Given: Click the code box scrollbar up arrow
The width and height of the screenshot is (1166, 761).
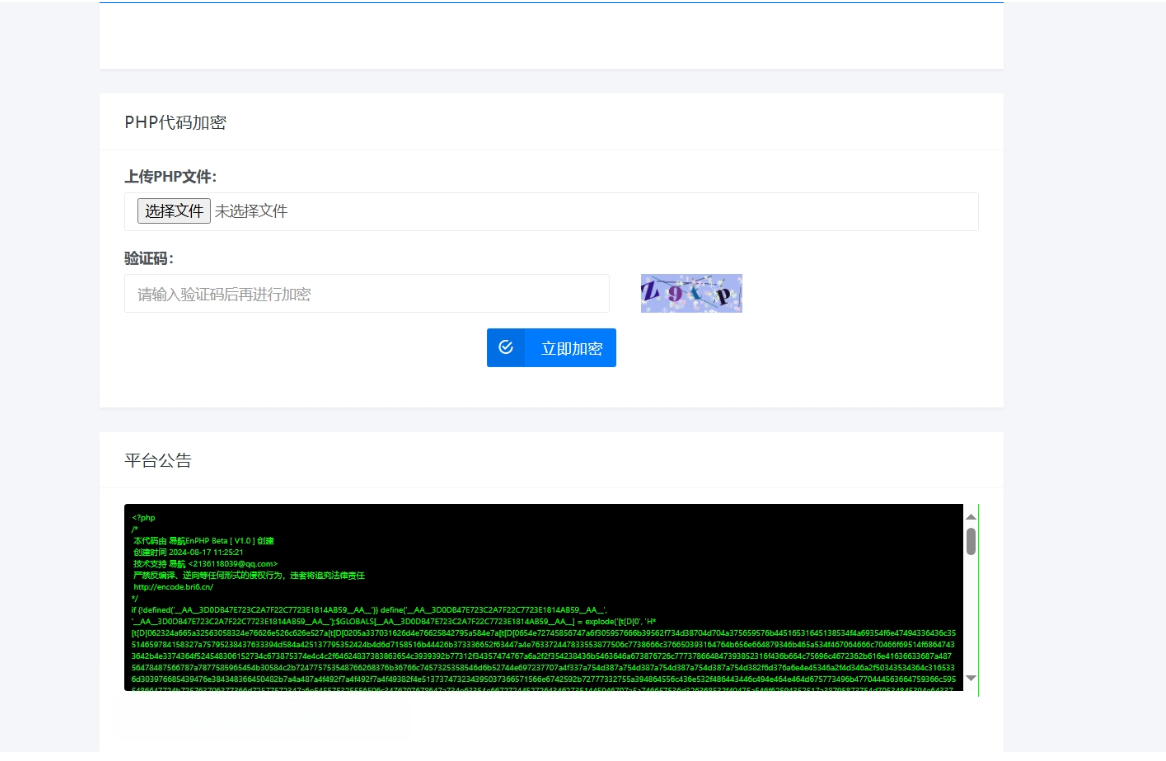Looking at the screenshot, I should coord(971,517).
